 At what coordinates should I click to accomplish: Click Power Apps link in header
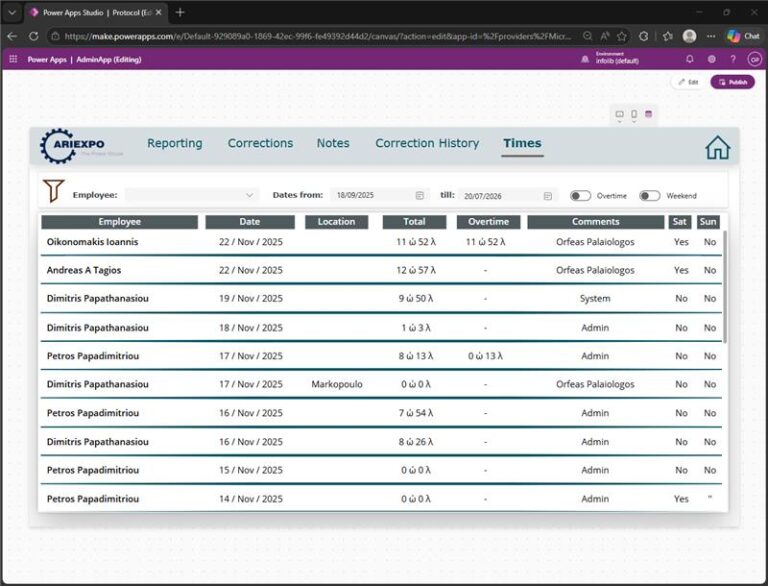click(47, 59)
